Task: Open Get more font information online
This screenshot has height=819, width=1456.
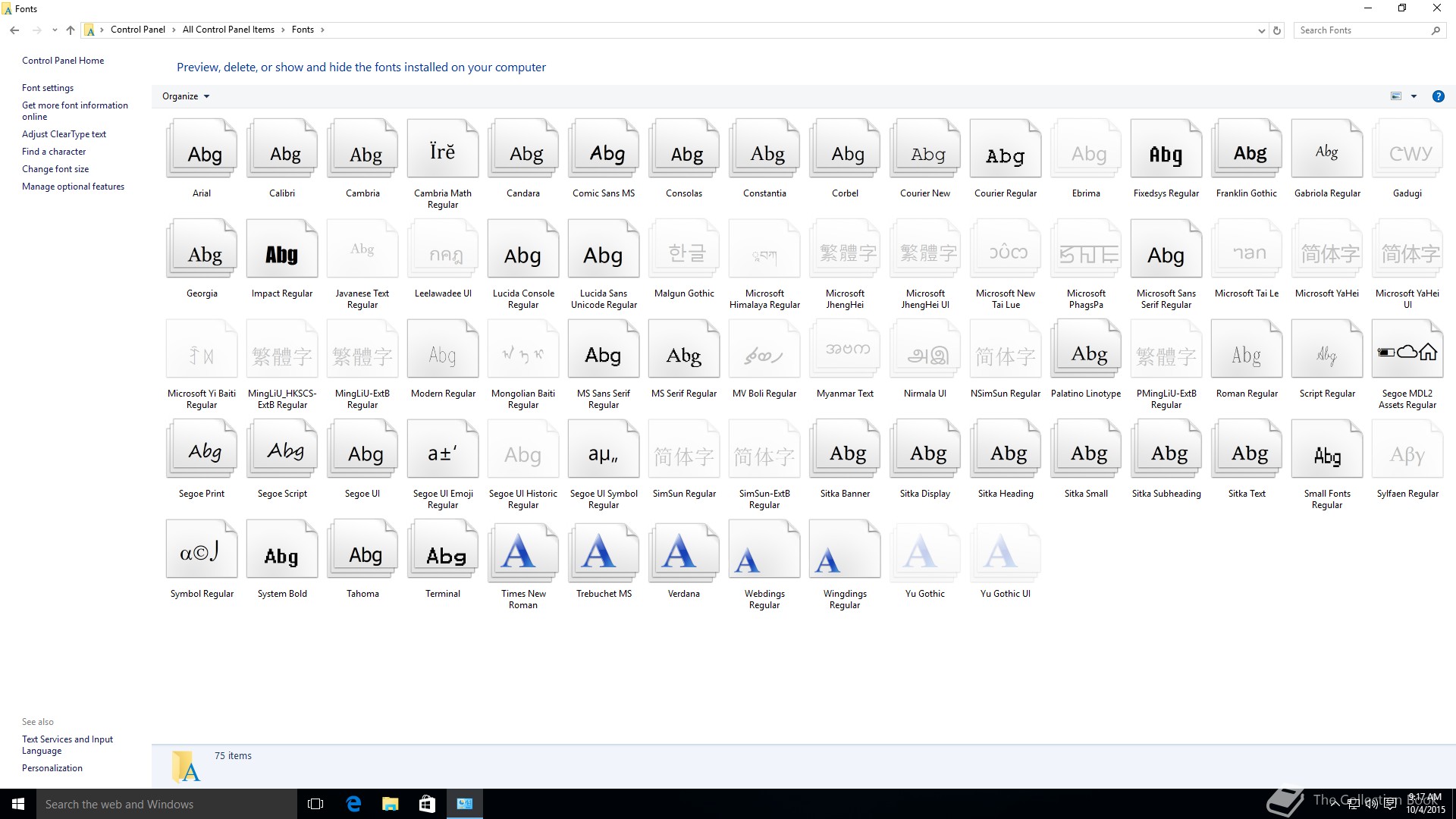Action: click(75, 111)
